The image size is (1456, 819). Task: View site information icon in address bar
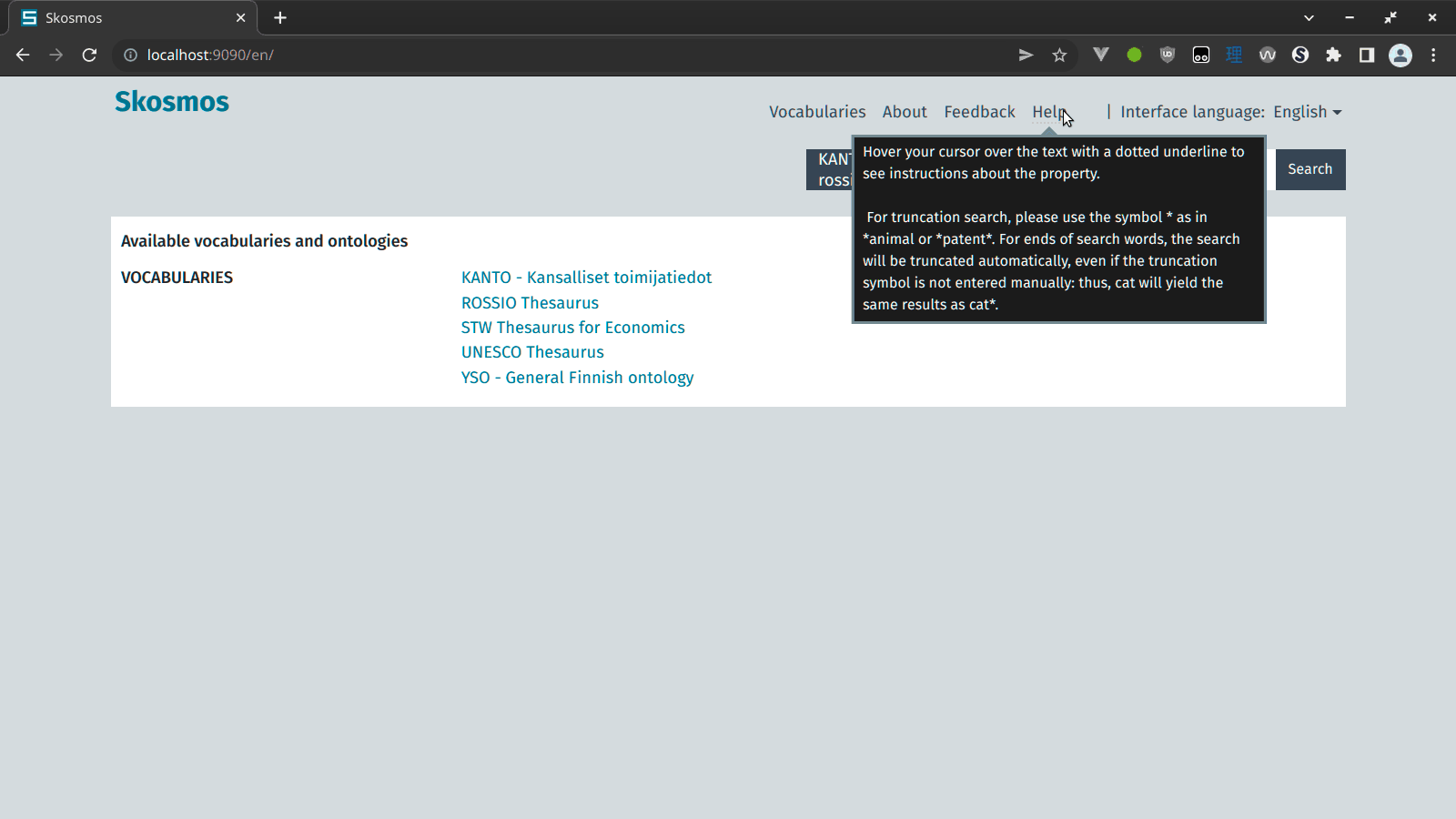(130, 55)
